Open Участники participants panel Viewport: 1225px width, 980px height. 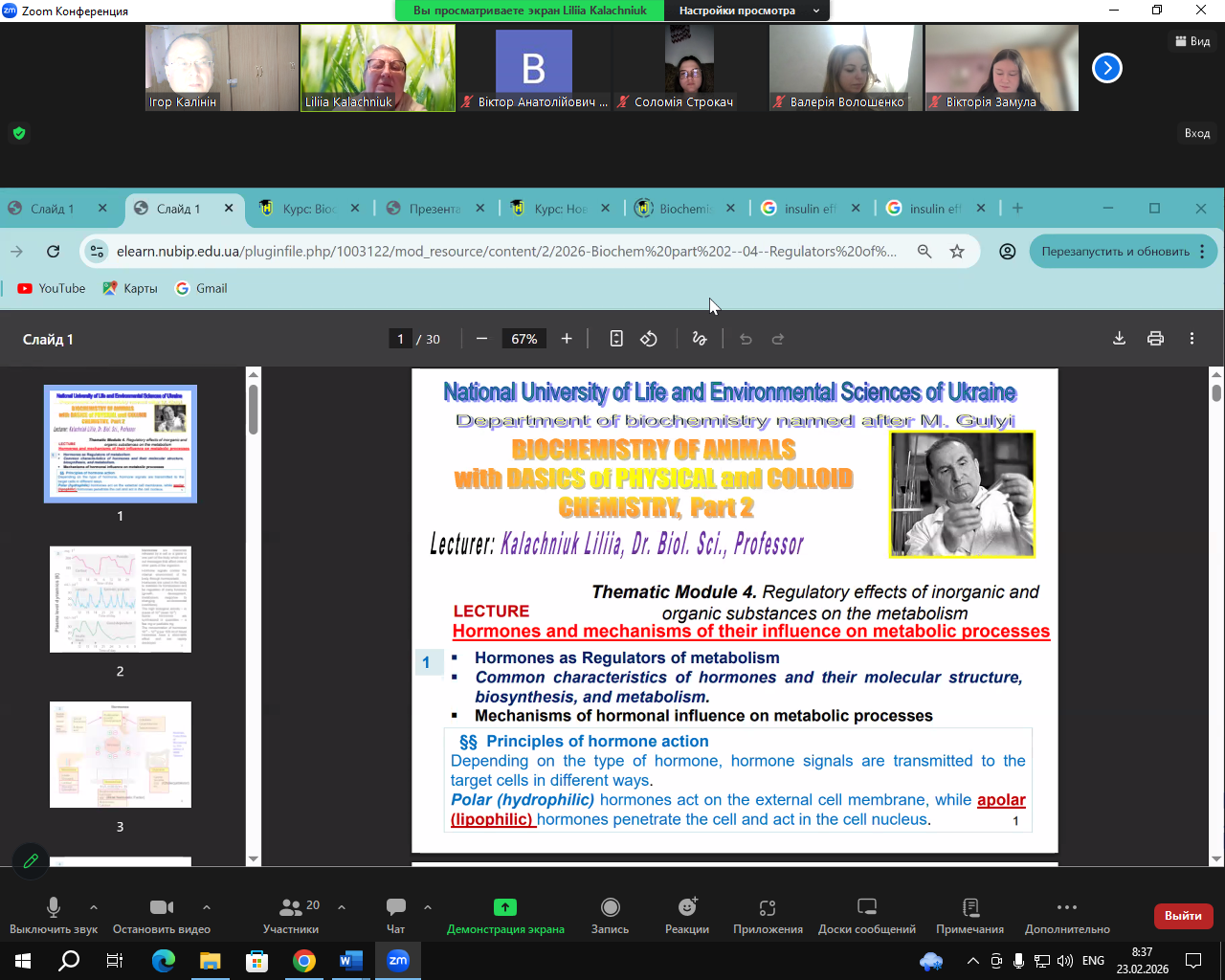click(x=291, y=907)
